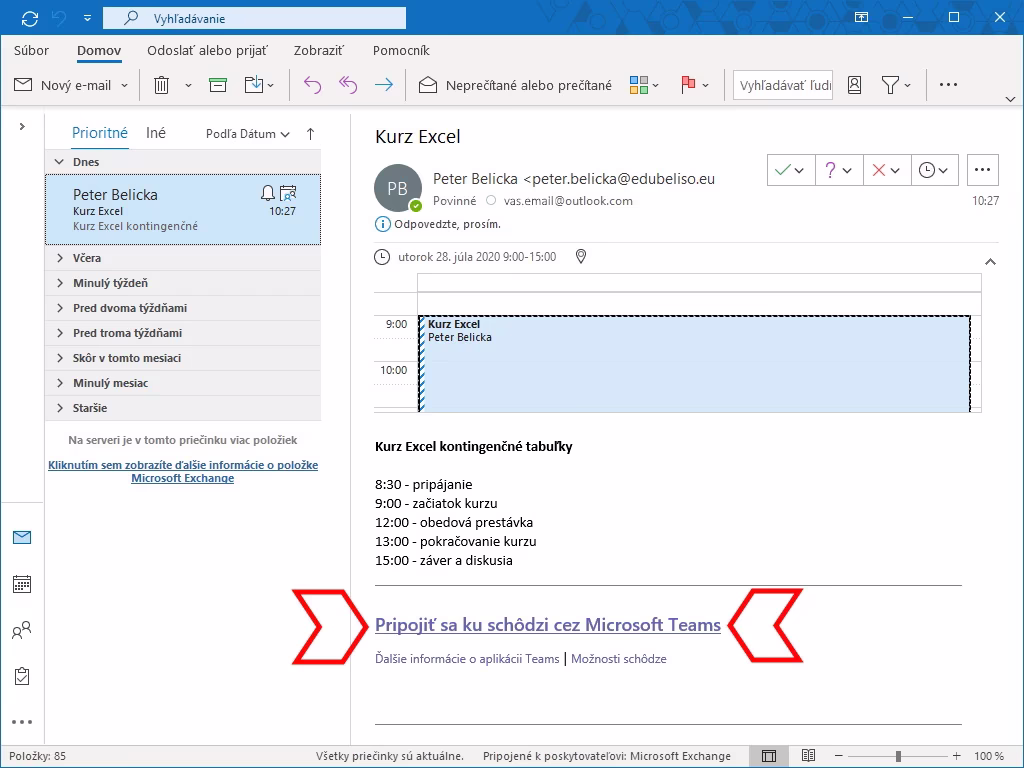
Task: Collapse the Dnes message group
Action: tap(59, 161)
